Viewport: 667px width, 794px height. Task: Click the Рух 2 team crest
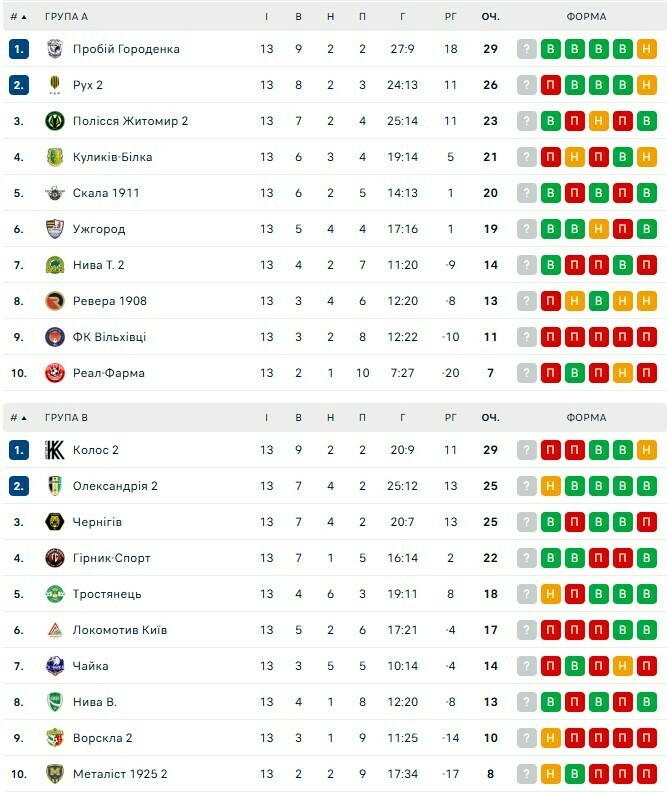(x=55, y=85)
